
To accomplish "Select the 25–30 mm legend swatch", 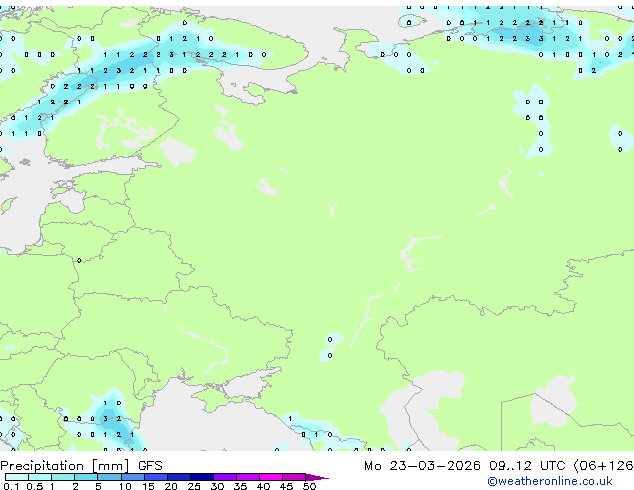I will (x=201, y=477).
